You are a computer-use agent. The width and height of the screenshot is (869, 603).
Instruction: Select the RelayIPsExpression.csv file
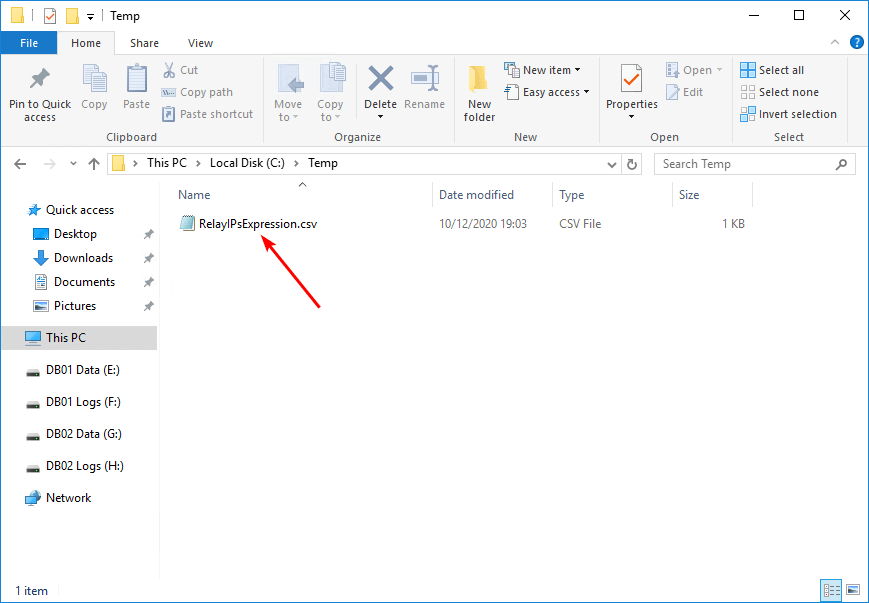pyautogui.click(x=257, y=224)
